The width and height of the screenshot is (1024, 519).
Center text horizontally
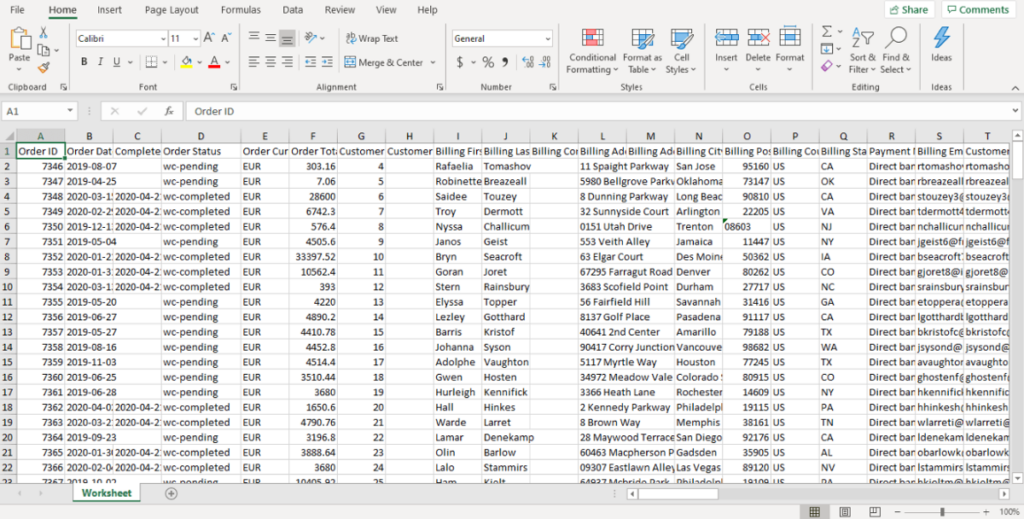(x=270, y=62)
